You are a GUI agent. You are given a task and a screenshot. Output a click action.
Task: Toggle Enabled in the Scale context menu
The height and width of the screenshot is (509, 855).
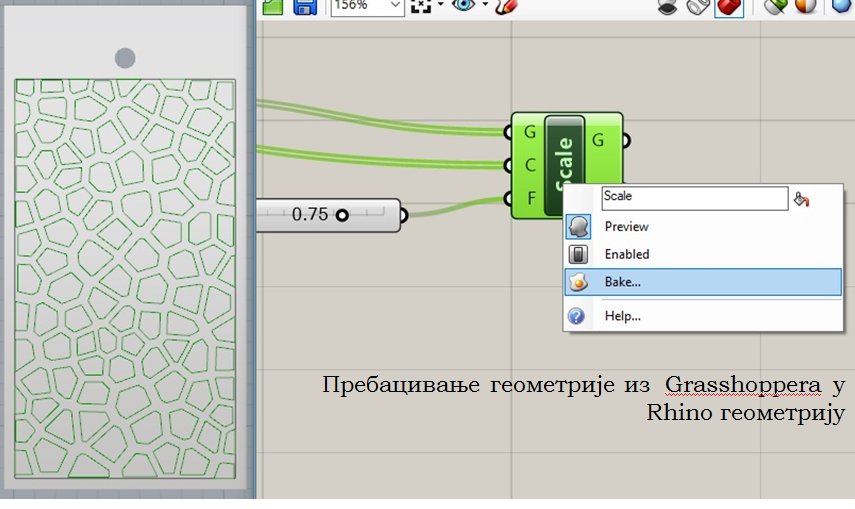703,254
